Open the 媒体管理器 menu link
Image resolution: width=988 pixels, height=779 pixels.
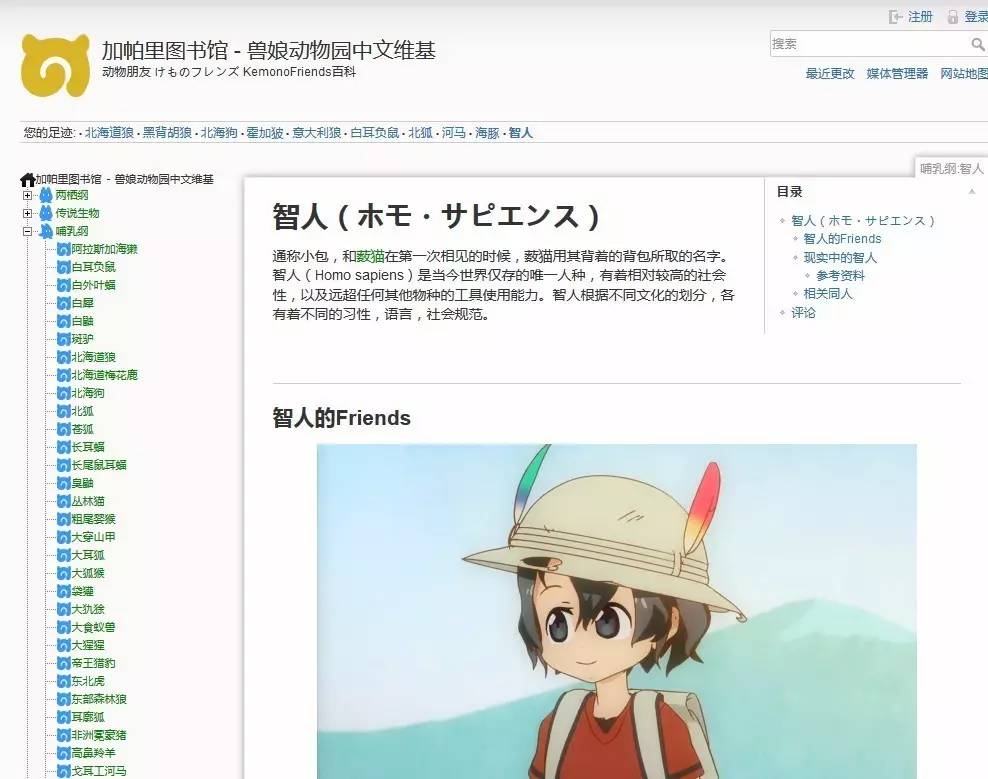(x=897, y=74)
